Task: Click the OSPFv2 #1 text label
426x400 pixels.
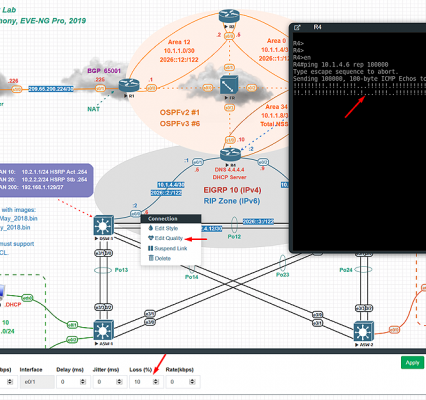Action: click(180, 112)
